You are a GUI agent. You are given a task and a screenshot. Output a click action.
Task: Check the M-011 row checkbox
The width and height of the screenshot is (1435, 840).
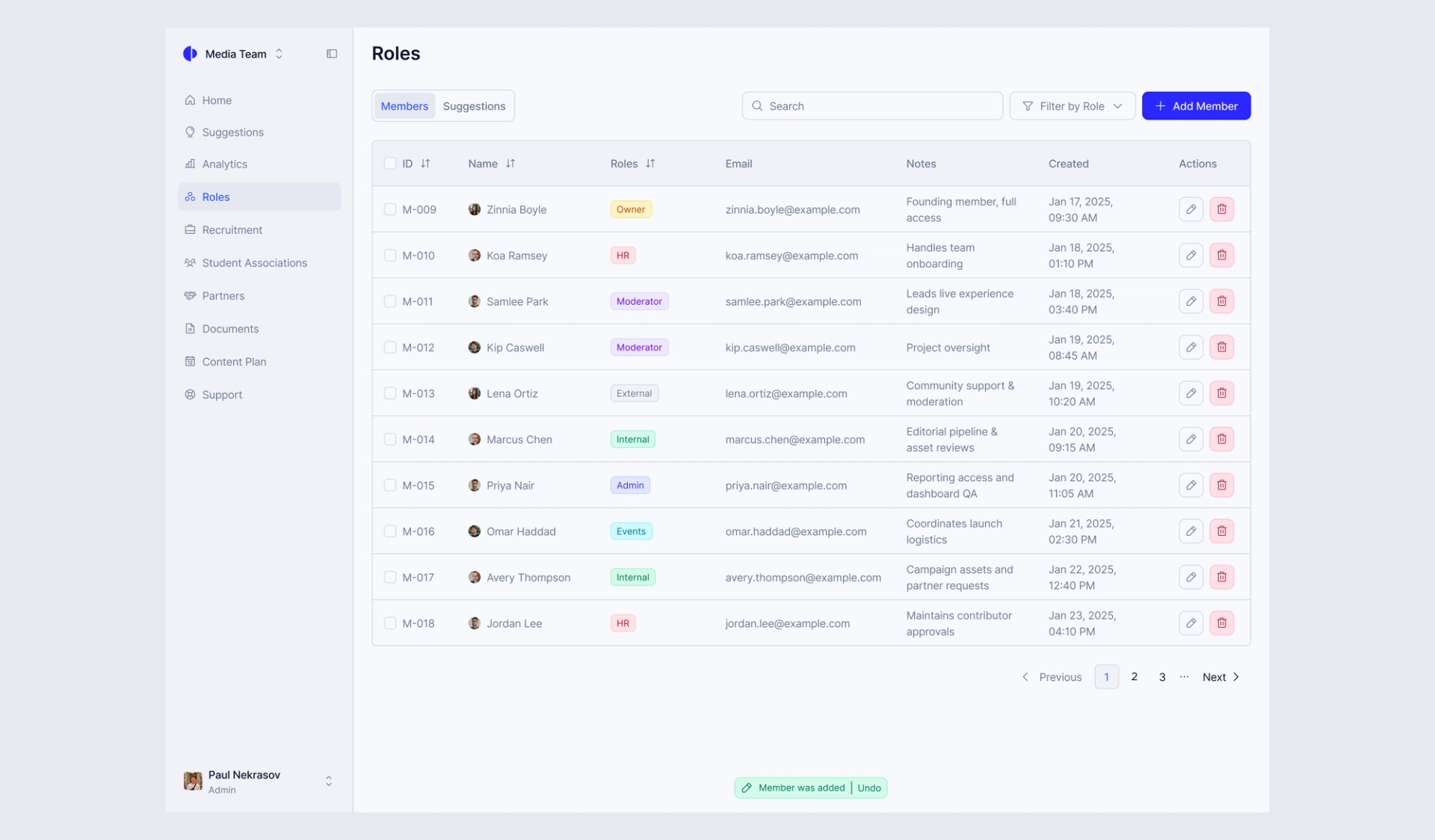(x=390, y=301)
